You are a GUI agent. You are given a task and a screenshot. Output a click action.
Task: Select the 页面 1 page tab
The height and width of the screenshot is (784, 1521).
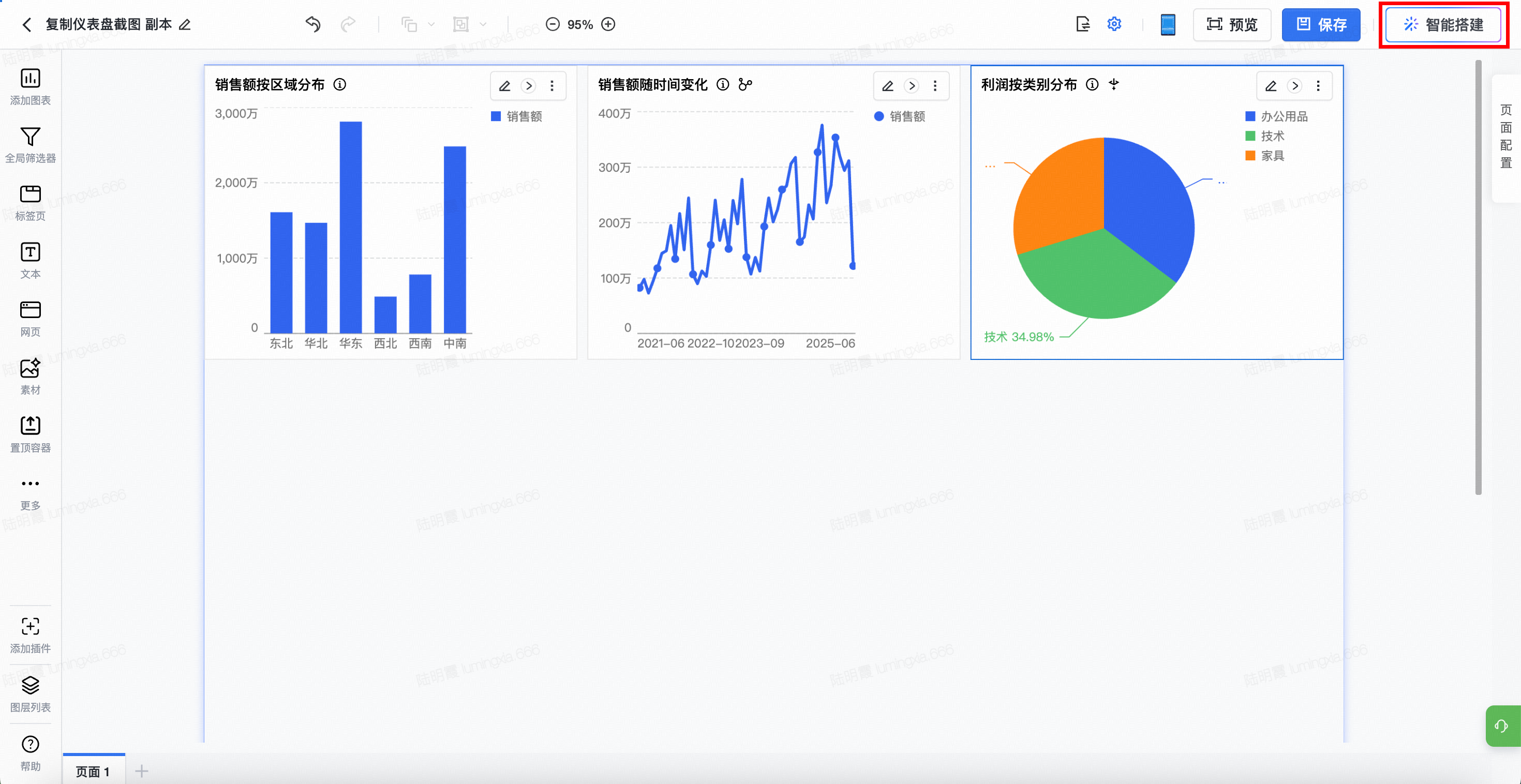(x=93, y=771)
